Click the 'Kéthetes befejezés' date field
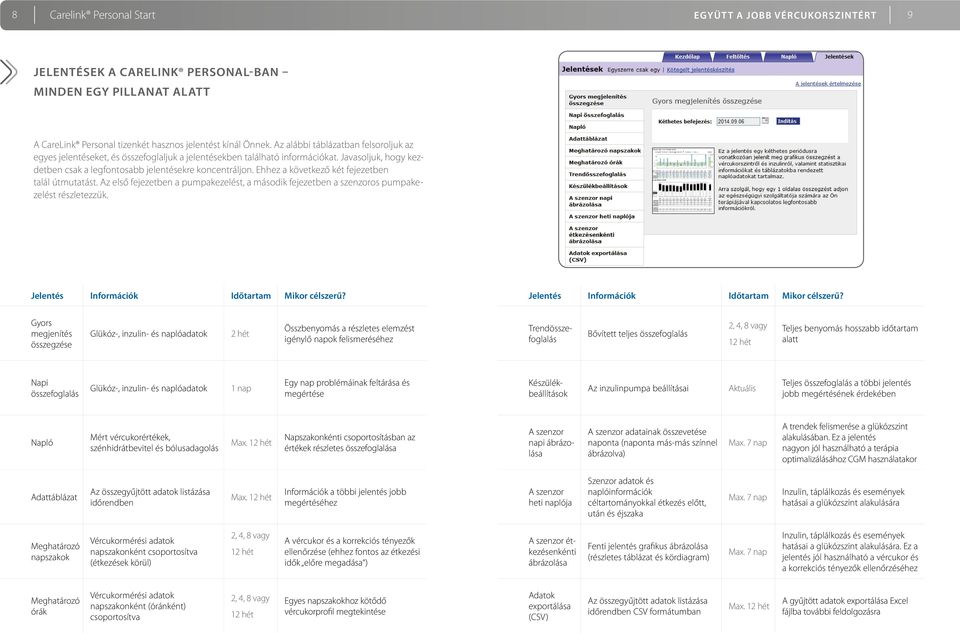The width and height of the screenshot is (960, 634). (x=738, y=121)
